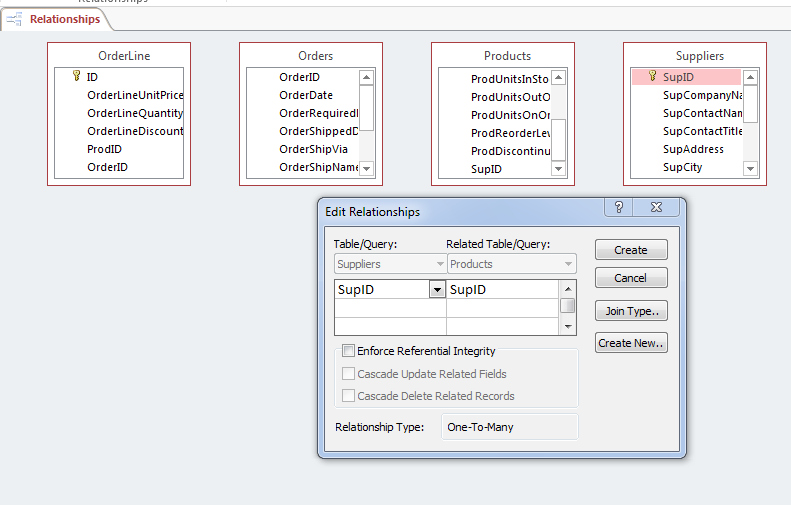Image resolution: width=791 pixels, height=505 pixels.
Task: Open the Join Type options button
Action: pos(630,311)
